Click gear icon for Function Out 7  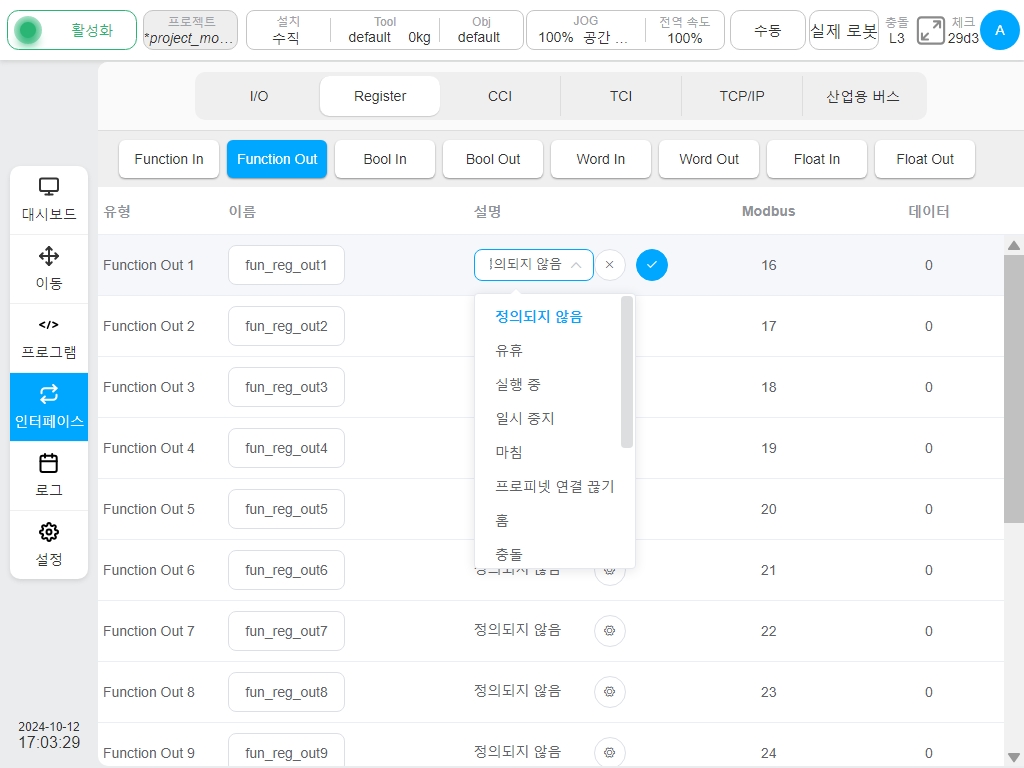[x=609, y=631]
